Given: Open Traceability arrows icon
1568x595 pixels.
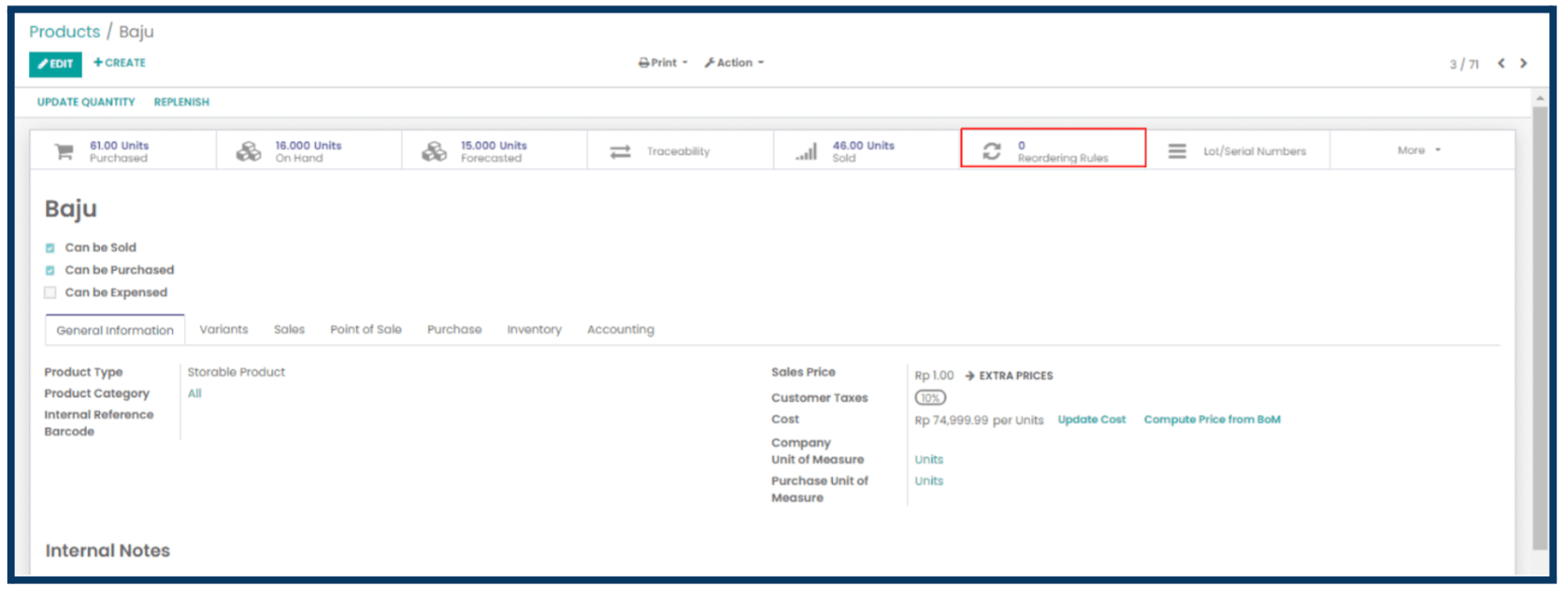Looking at the screenshot, I should pos(620,152).
